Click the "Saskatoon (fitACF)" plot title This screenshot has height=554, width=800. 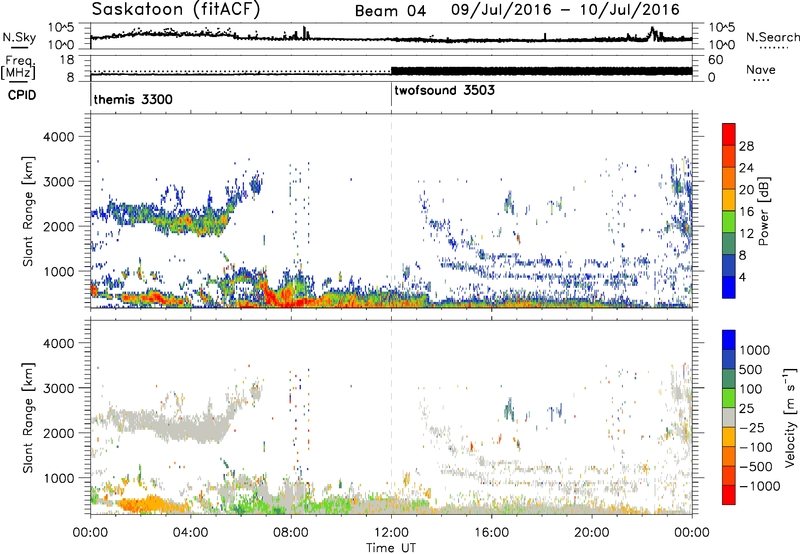point(176,10)
